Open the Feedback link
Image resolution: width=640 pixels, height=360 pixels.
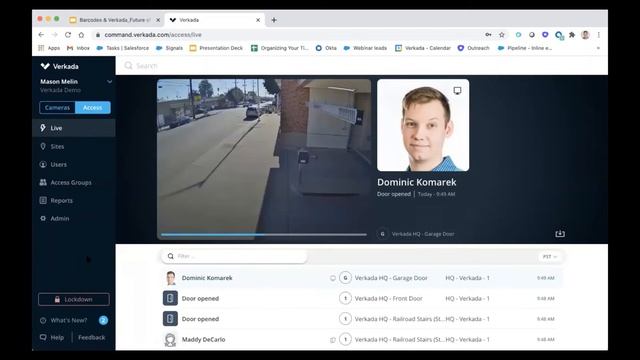[91, 338]
